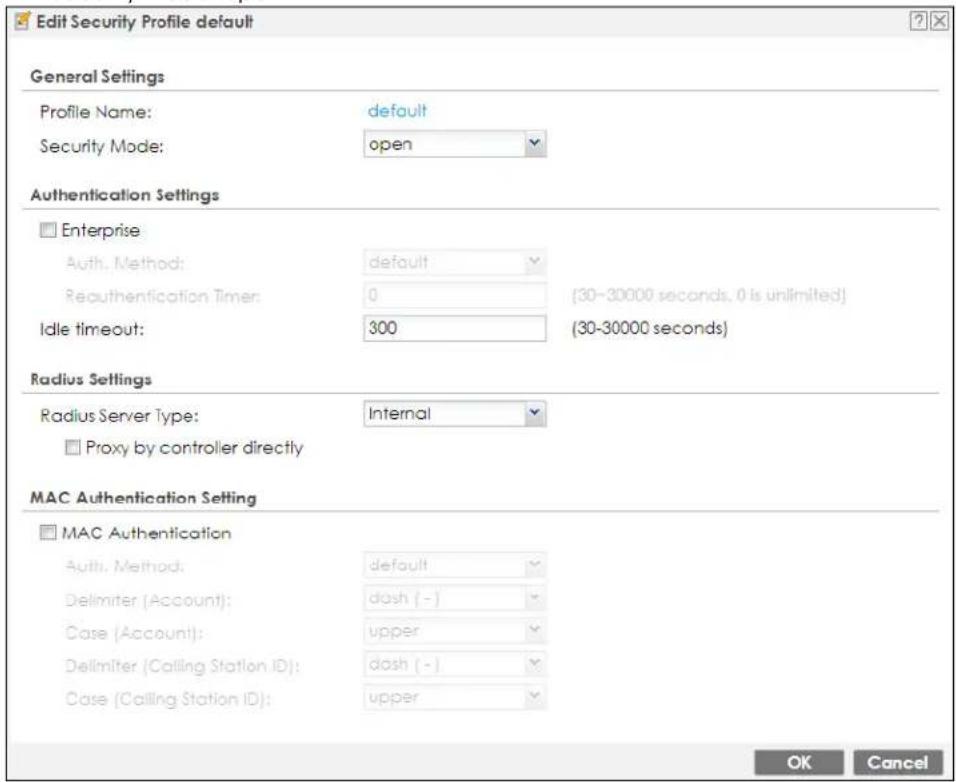Confirm changes with the OK button
The height and width of the screenshot is (782, 956).
(799, 762)
